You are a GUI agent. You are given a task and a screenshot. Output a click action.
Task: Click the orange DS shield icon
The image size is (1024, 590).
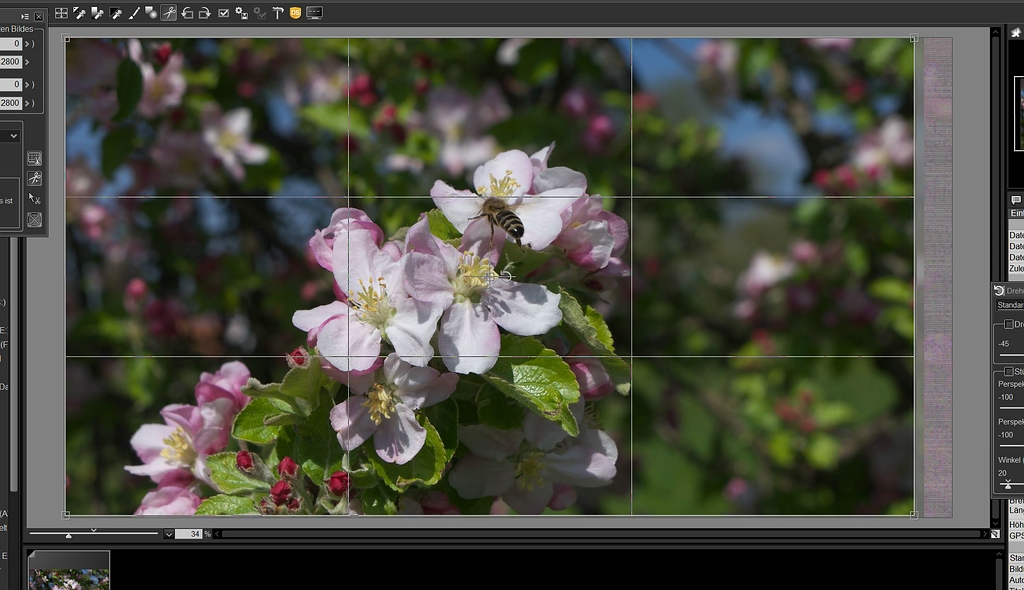tap(295, 13)
